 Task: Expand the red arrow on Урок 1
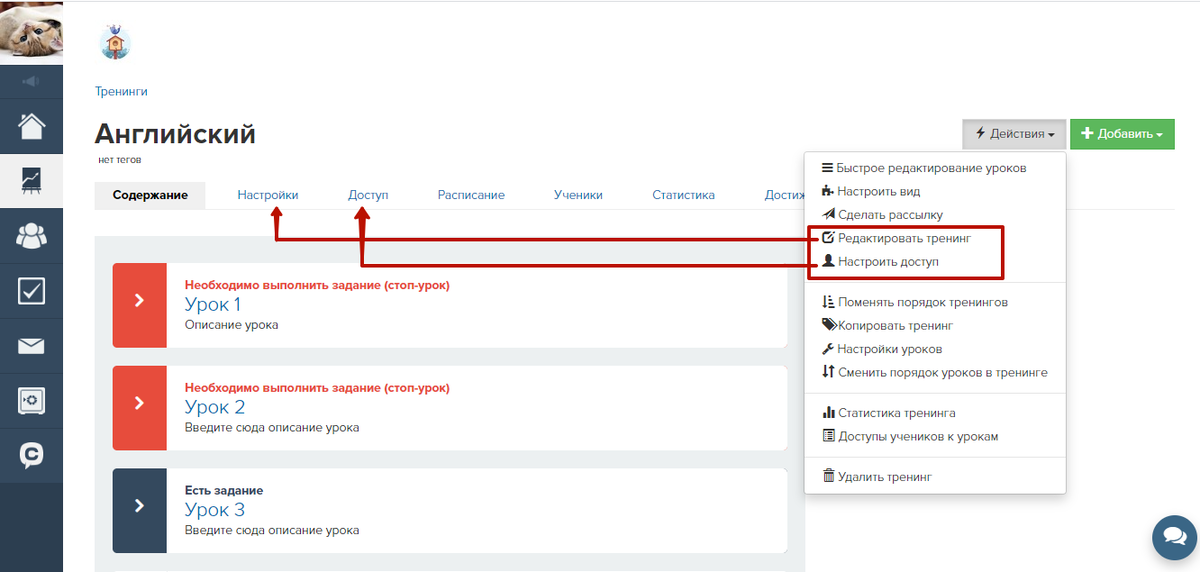tap(139, 299)
